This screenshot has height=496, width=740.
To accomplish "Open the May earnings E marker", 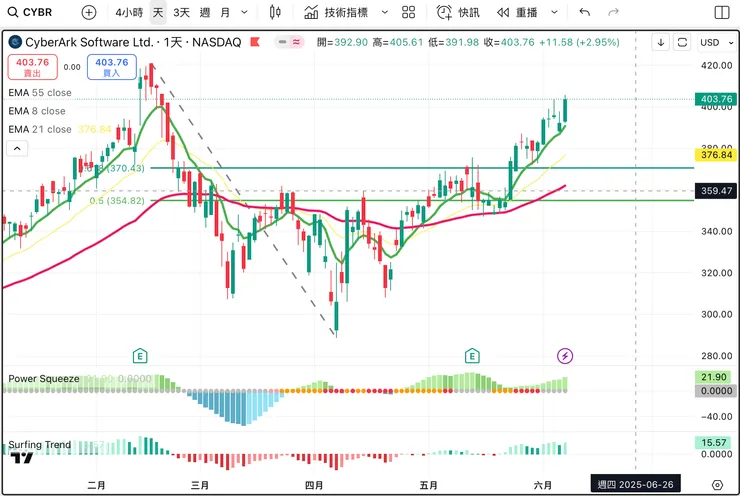I will [472, 355].
